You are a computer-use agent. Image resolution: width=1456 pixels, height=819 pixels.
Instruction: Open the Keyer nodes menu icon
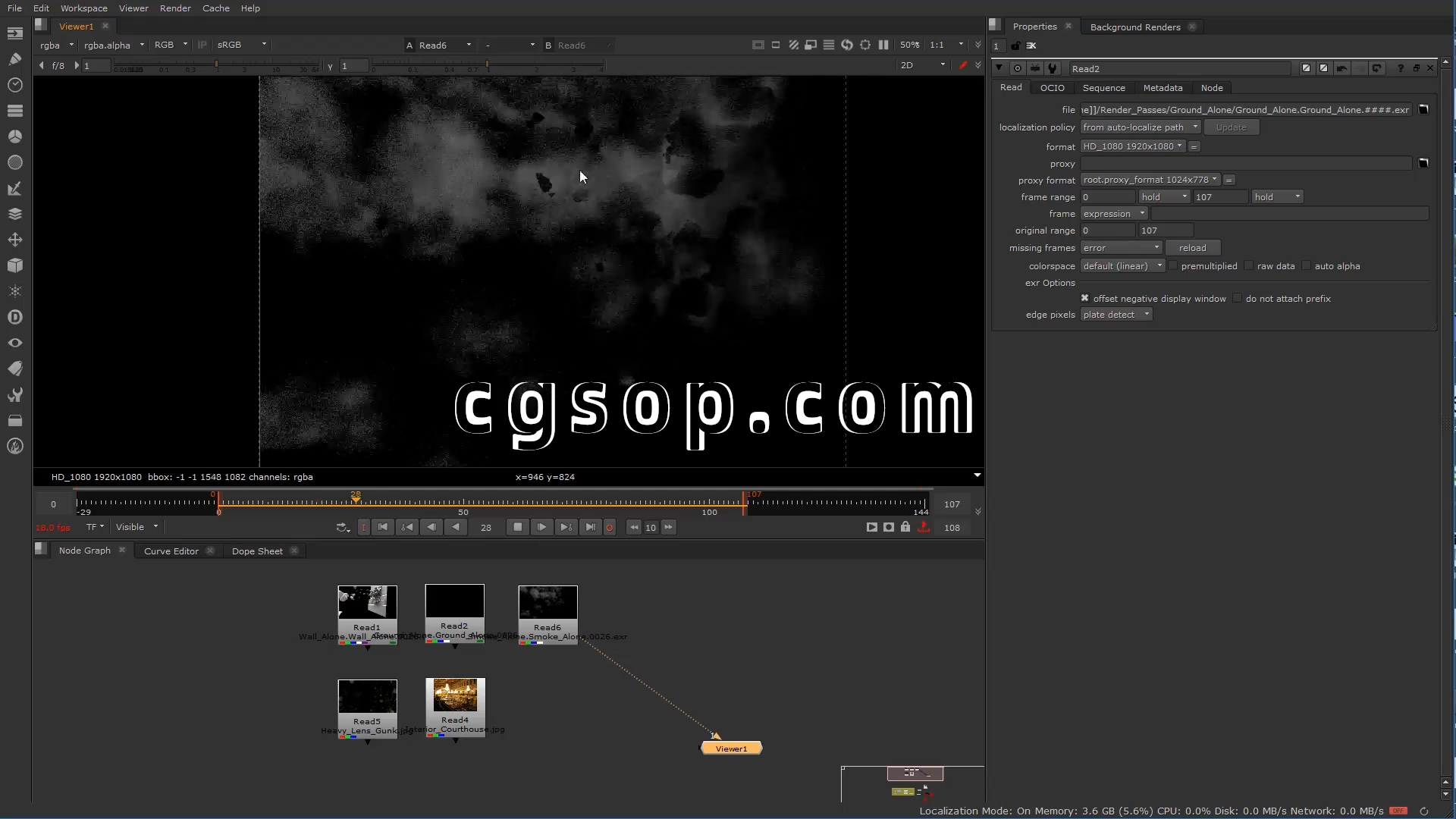[14, 188]
